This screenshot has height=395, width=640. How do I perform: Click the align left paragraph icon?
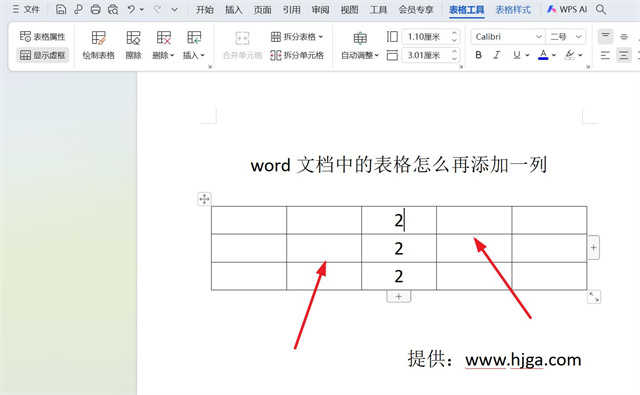click(x=606, y=55)
